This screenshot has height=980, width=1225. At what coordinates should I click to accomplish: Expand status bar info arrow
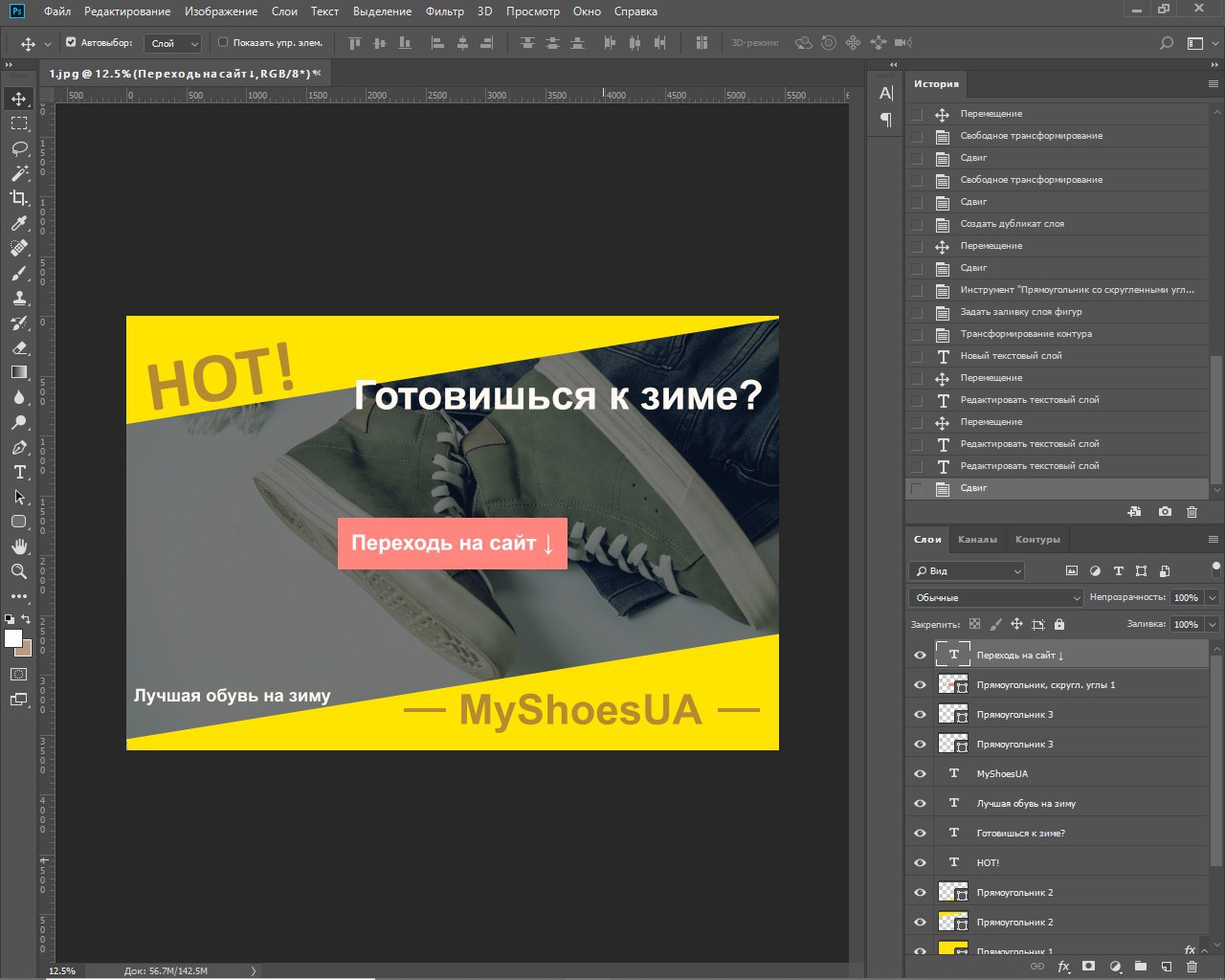tap(254, 970)
